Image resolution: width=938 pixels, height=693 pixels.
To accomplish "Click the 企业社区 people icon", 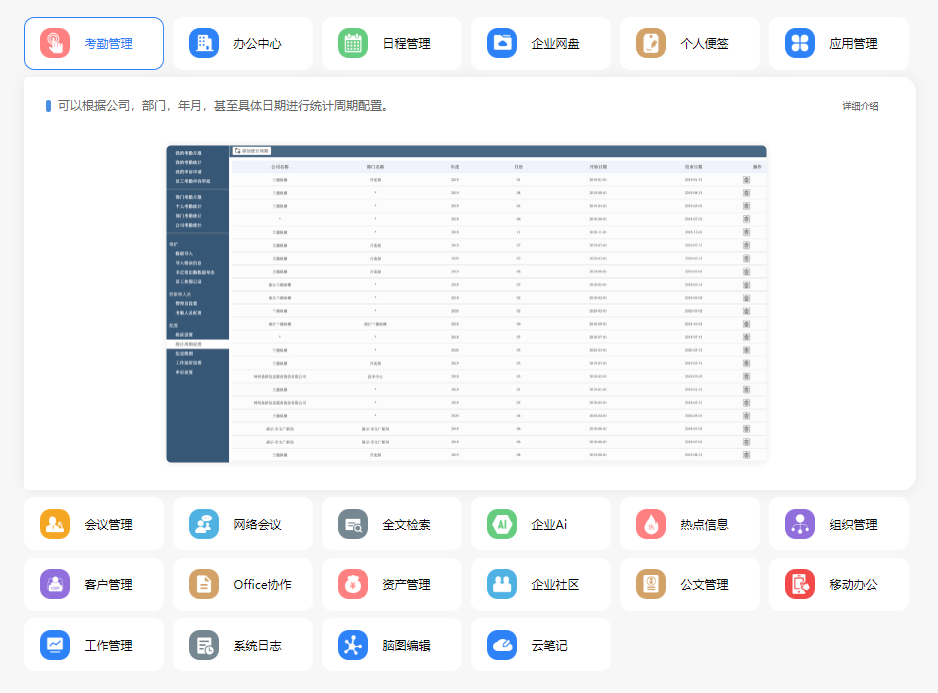I will (x=502, y=584).
